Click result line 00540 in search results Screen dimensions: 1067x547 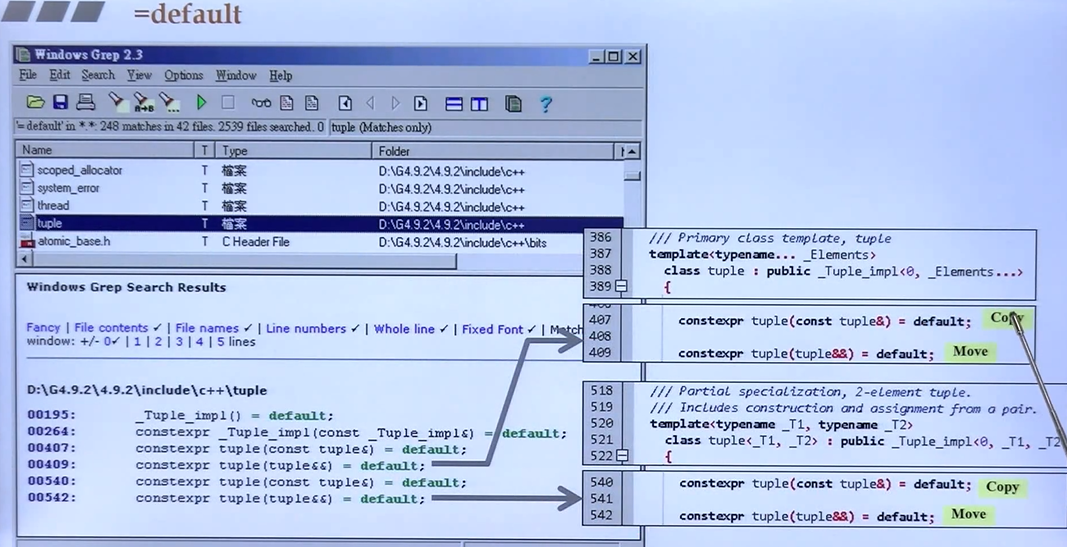pos(247,482)
